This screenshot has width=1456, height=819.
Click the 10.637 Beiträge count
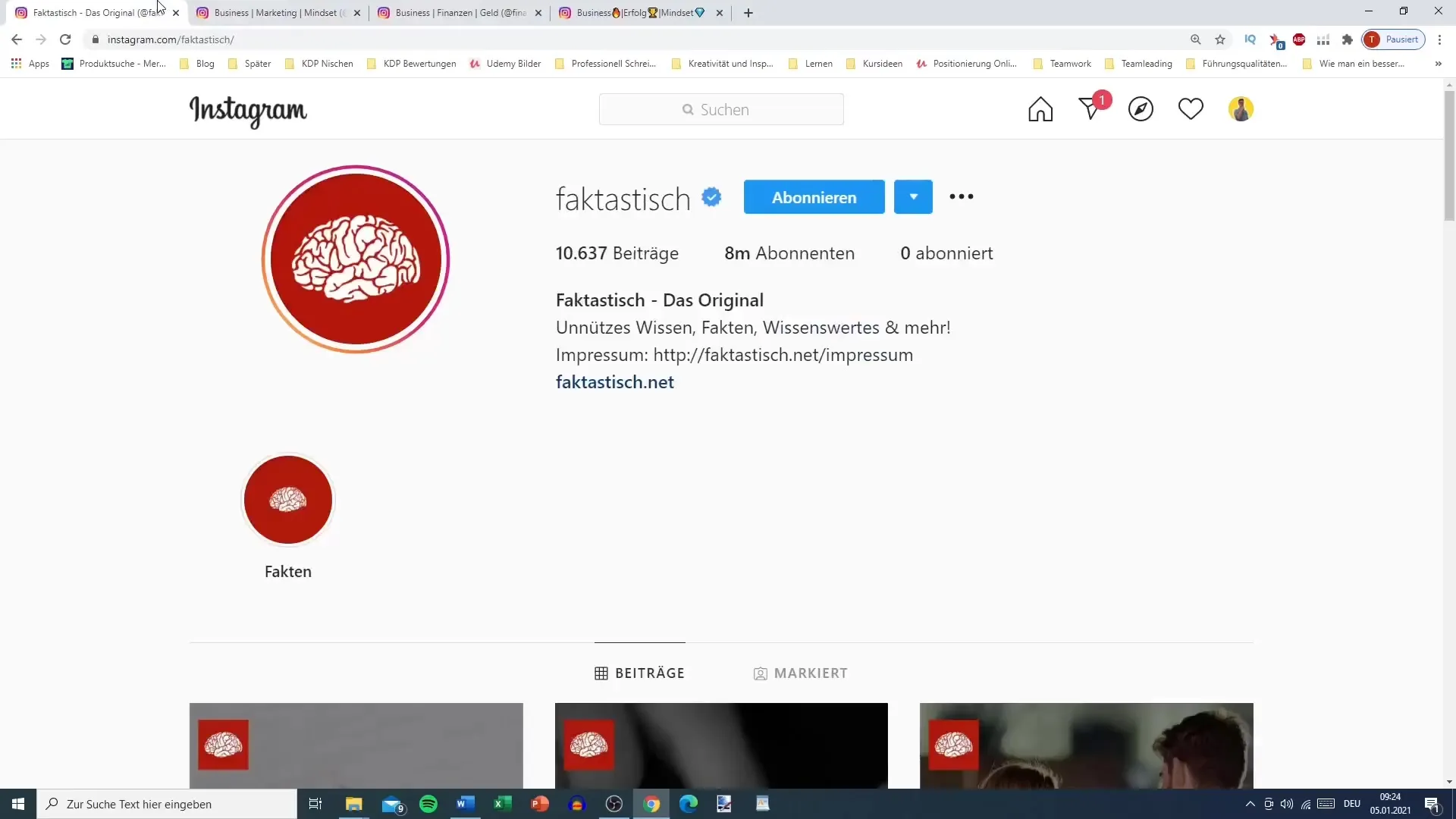pyautogui.click(x=617, y=253)
